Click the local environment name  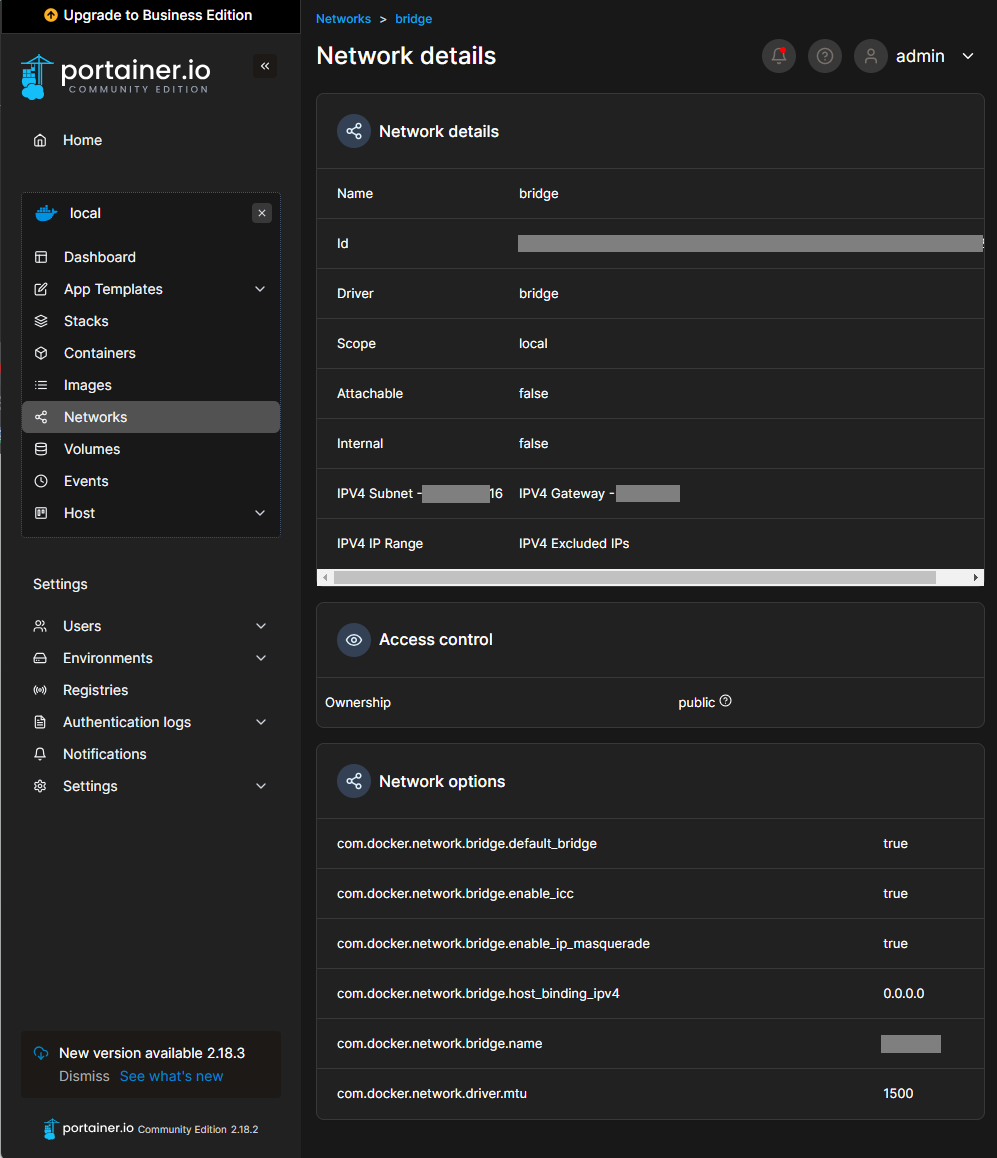[x=86, y=213]
